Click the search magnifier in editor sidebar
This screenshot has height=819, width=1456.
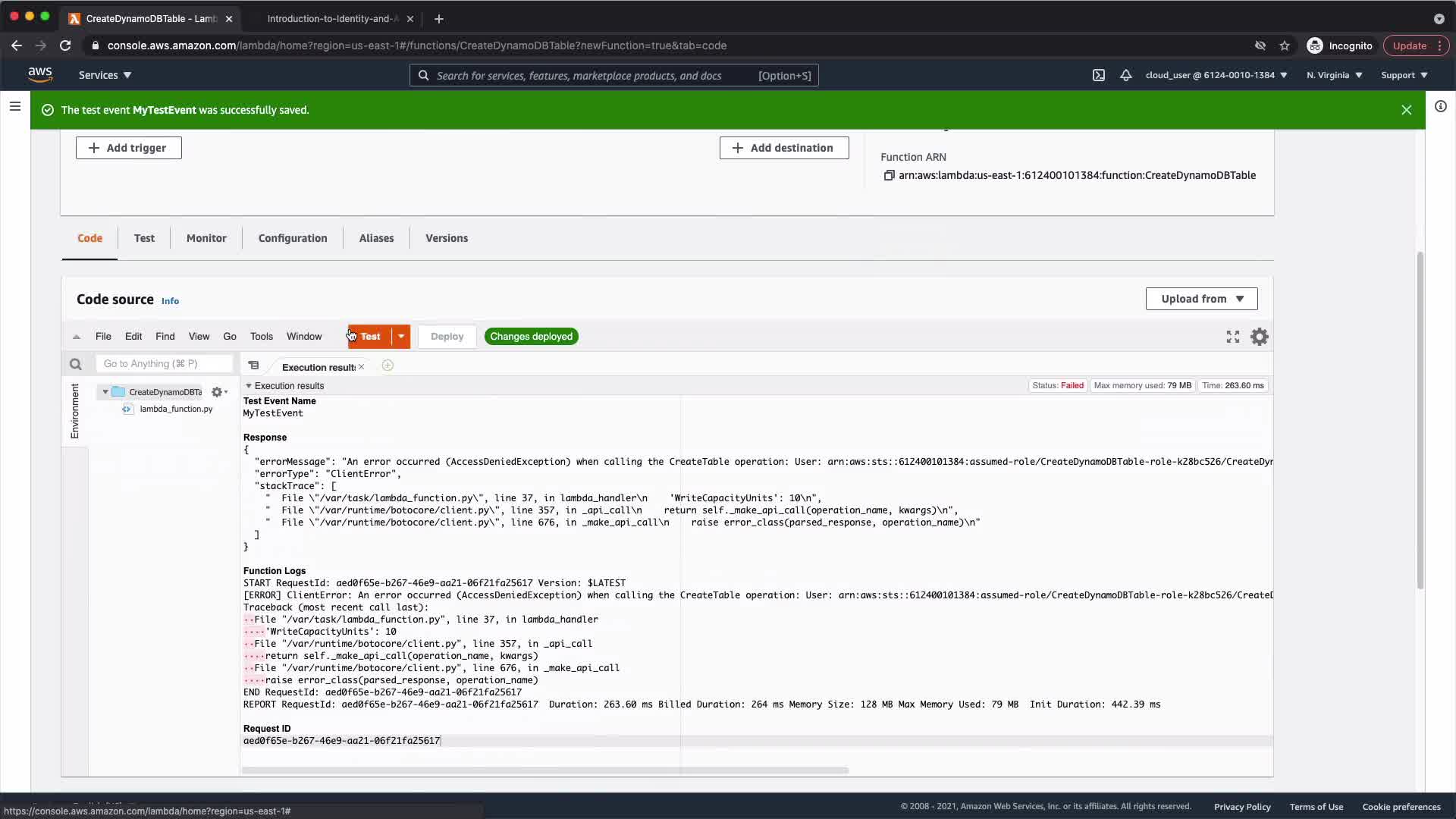point(75,365)
